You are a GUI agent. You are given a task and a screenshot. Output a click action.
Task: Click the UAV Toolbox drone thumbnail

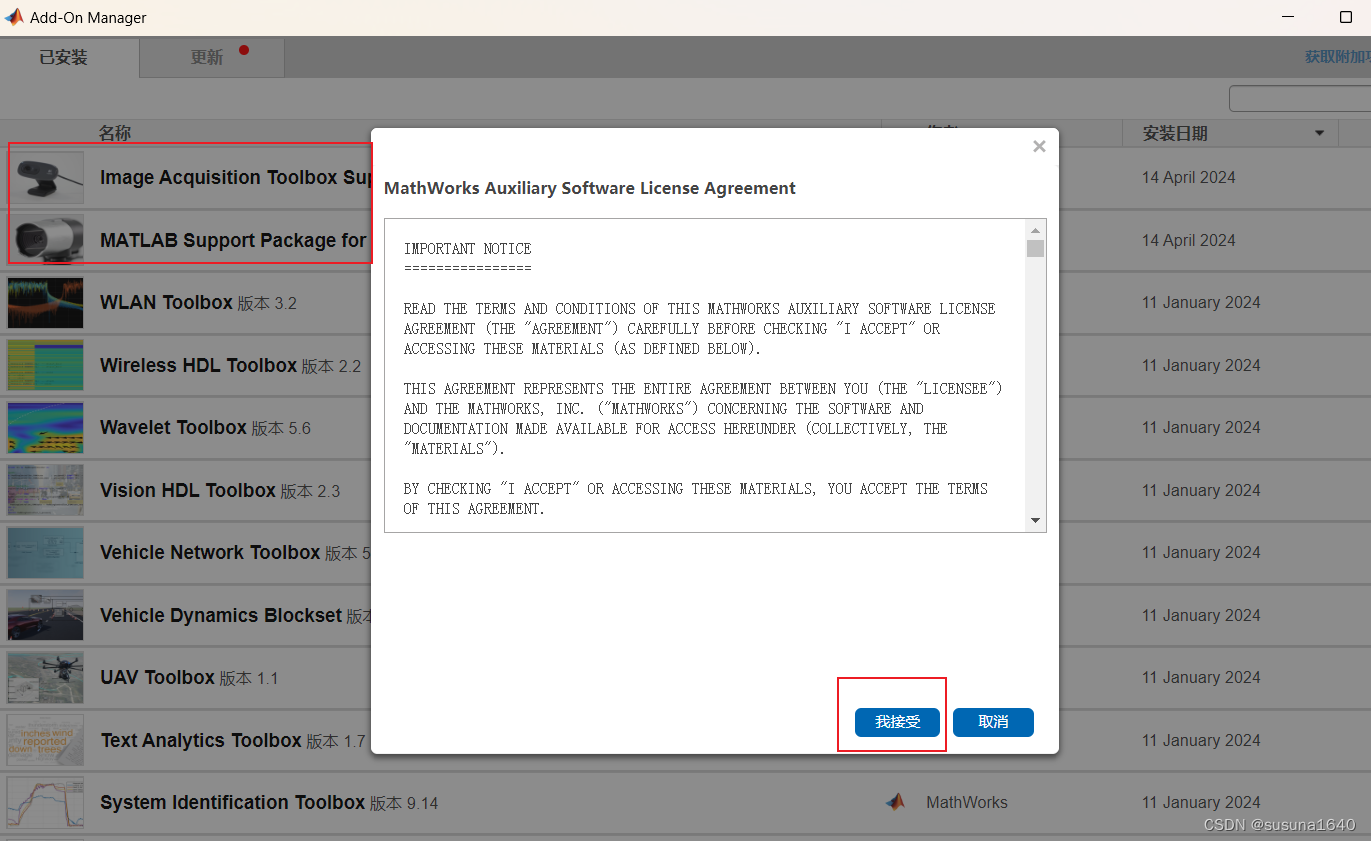click(x=46, y=678)
